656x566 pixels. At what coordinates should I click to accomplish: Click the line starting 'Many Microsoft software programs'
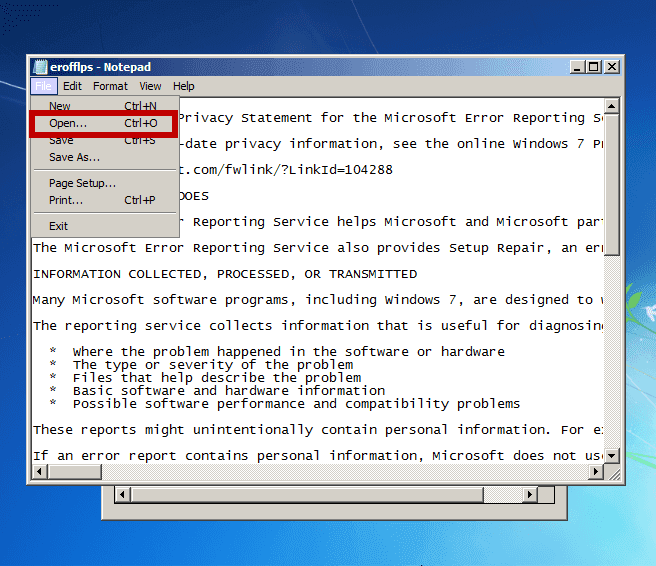pos(318,300)
